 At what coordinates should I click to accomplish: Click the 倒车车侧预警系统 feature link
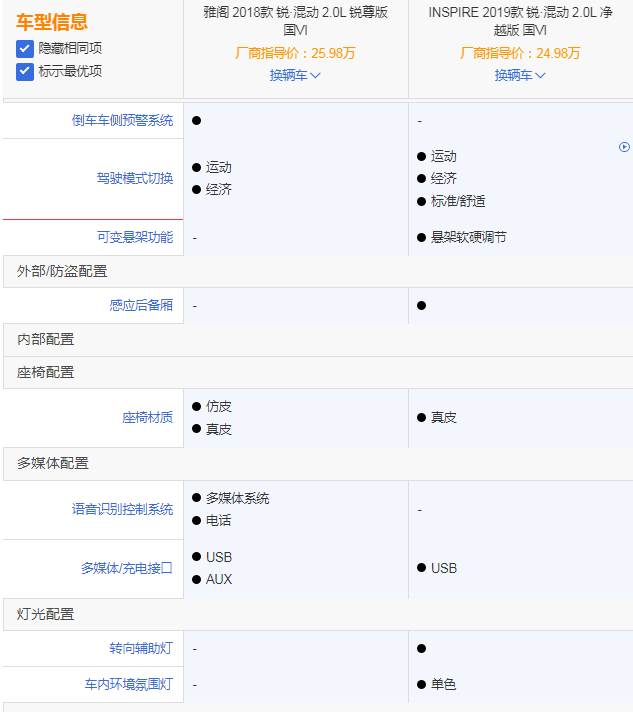click(x=122, y=120)
